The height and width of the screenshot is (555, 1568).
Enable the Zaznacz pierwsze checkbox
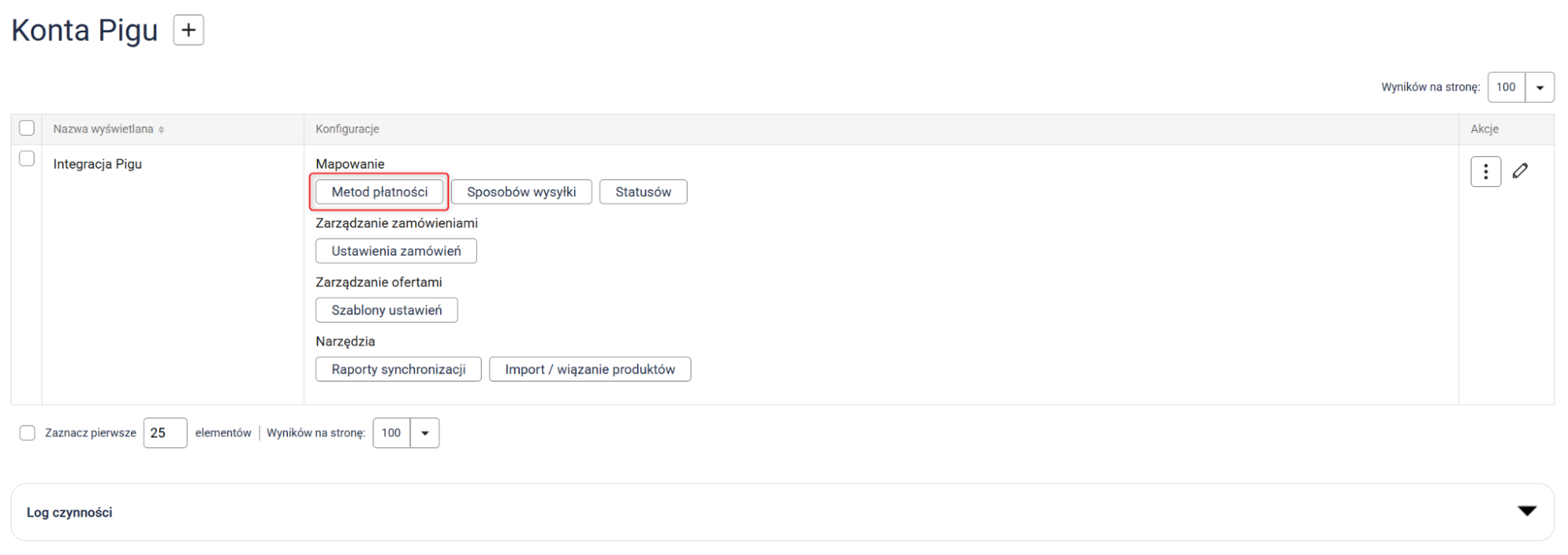coord(27,433)
